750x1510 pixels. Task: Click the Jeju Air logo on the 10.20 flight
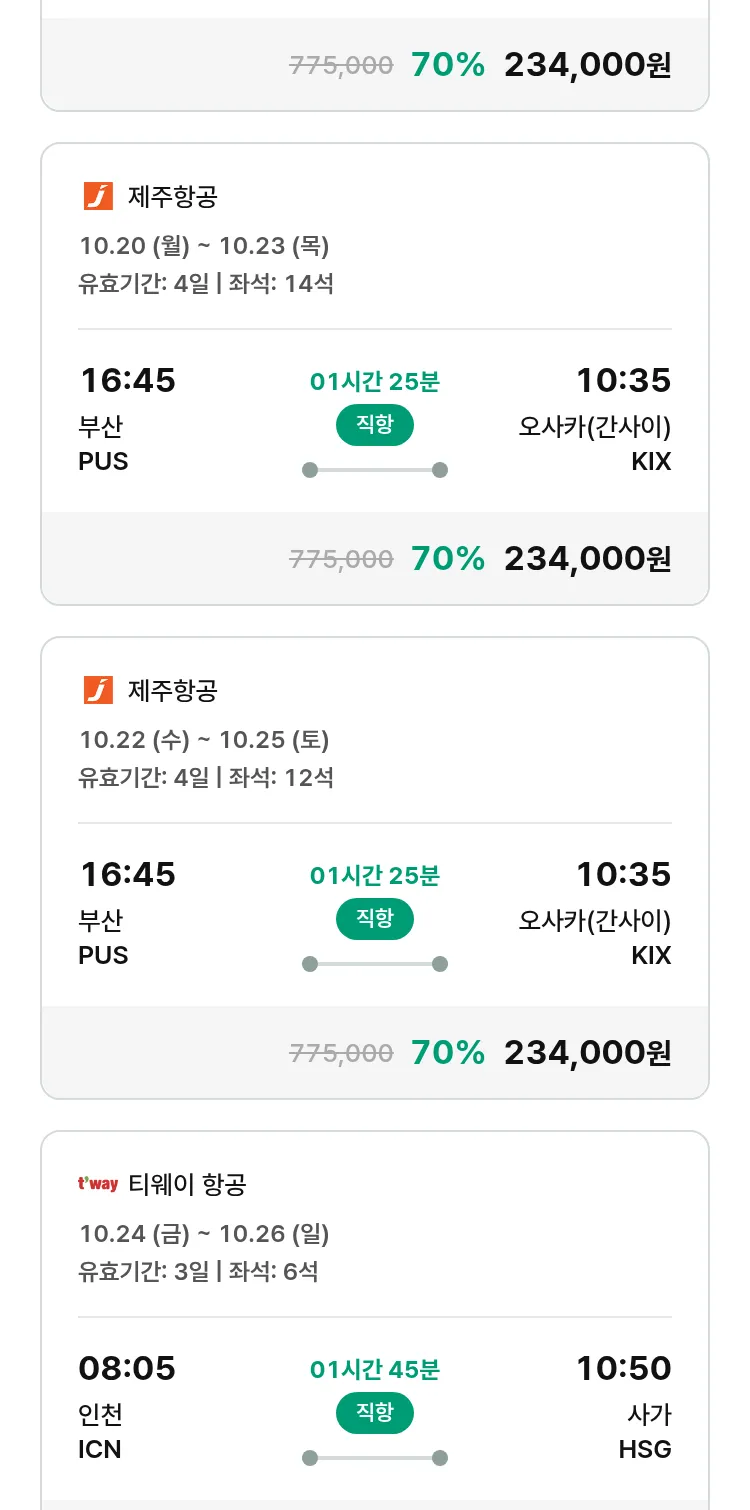tap(98, 196)
